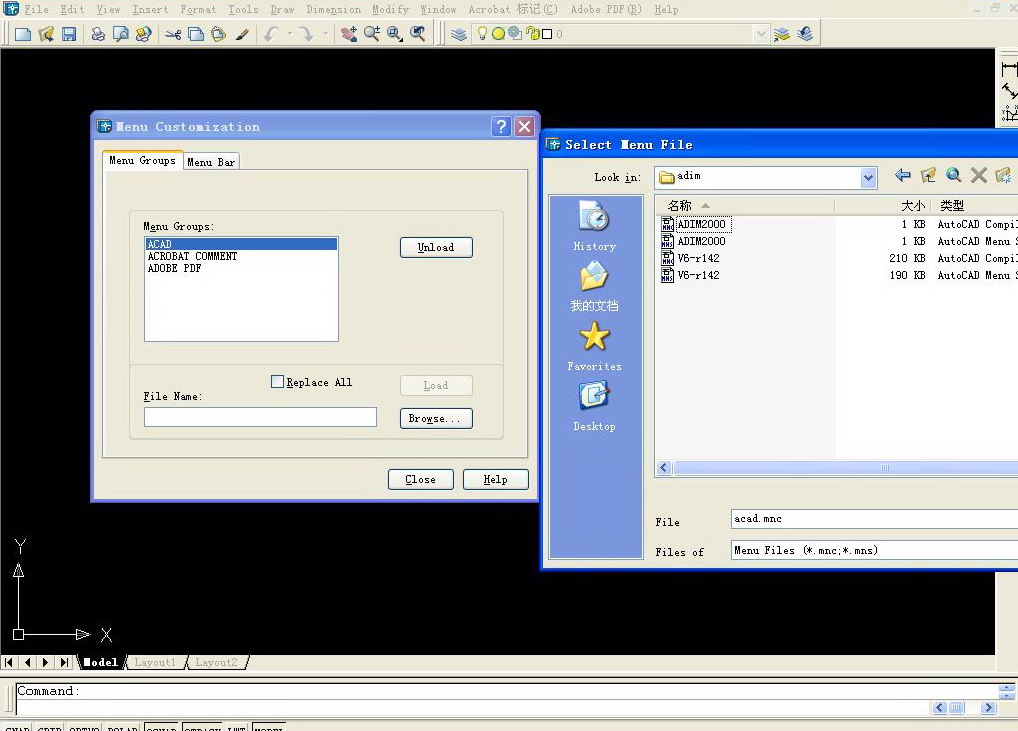
Task: Open the Layer Properties Manager icon
Action: click(x=459, y=34)
